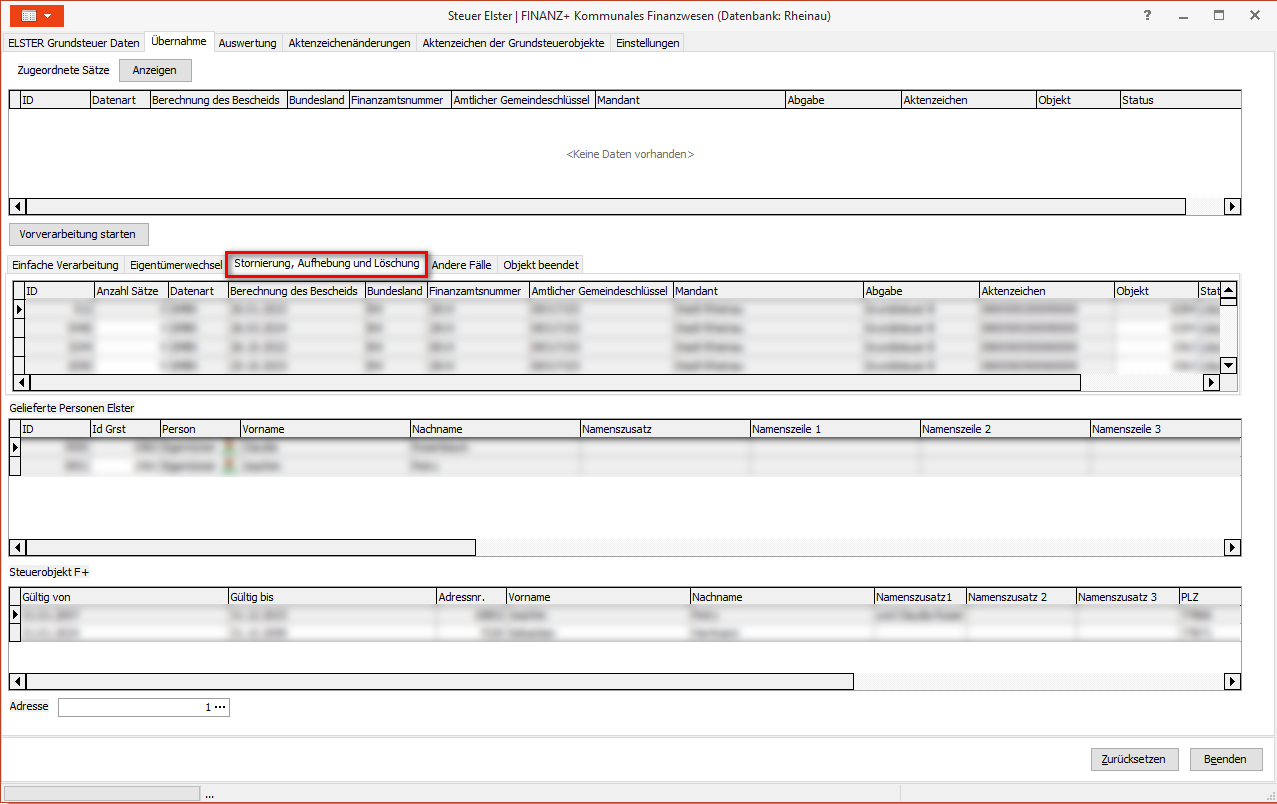Click the Namenszusatz1 column header
The width and height of the screenshot is (1277, 804).
click(919, 597)
